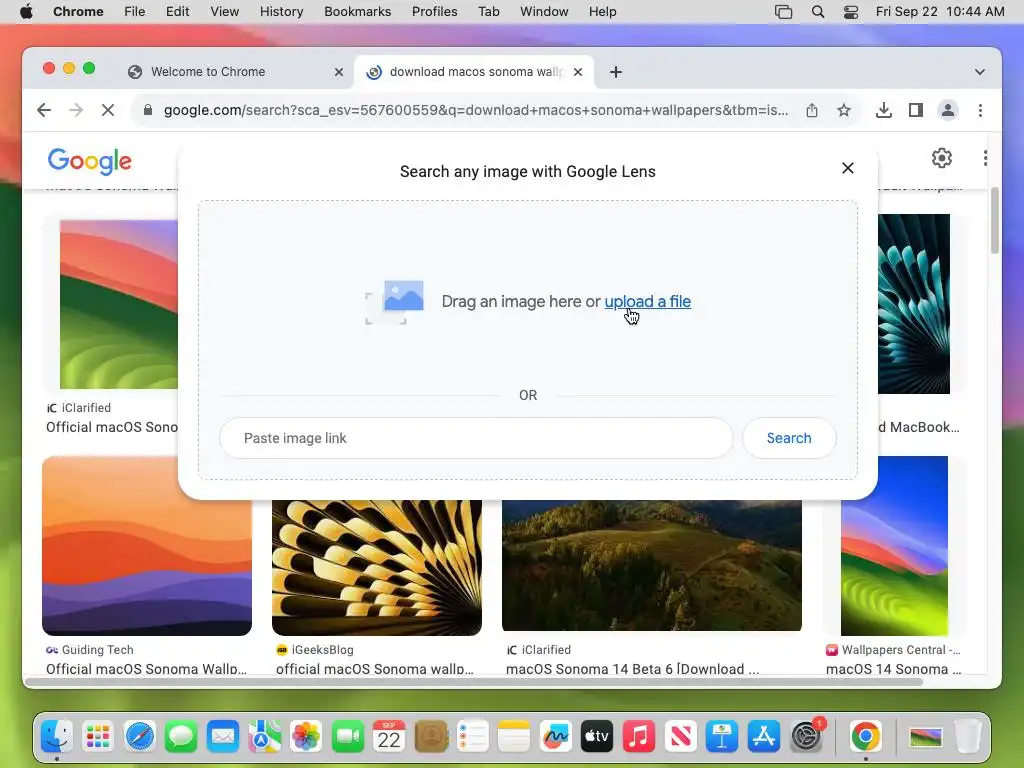Viewport: 1024px width, 768px height.
Task: Open Chrome three-dot menu
Action: (x=980, y=110)
